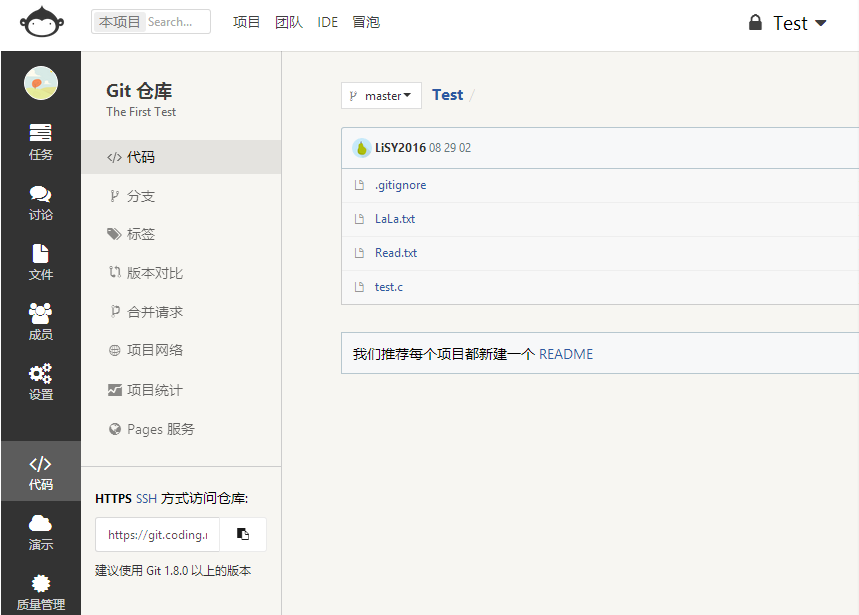Click the LiSY2016 user avatar
The width and height of the screenshot is (859, 615).
362,148
